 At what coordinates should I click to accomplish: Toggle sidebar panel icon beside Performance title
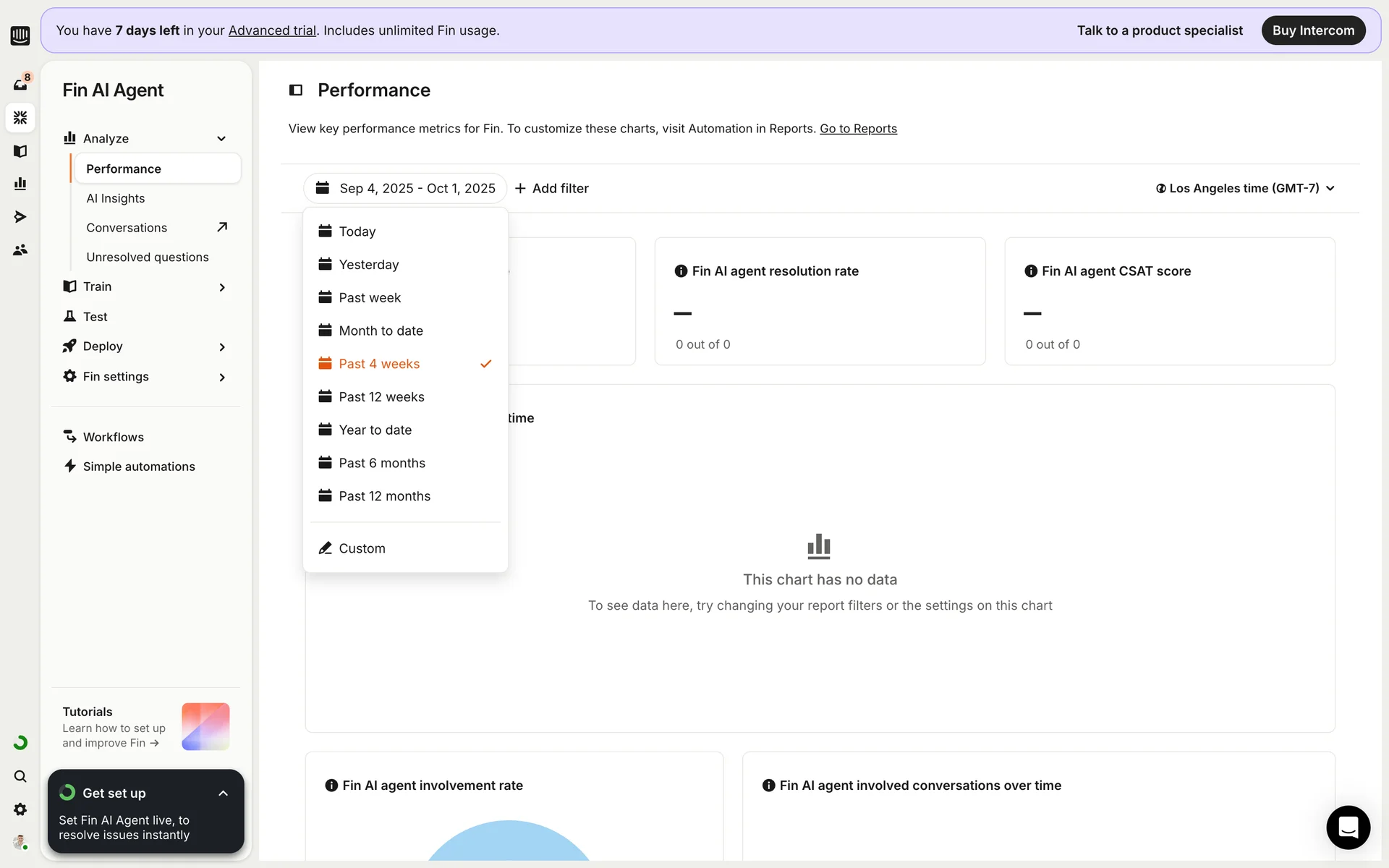coord(296,90)
